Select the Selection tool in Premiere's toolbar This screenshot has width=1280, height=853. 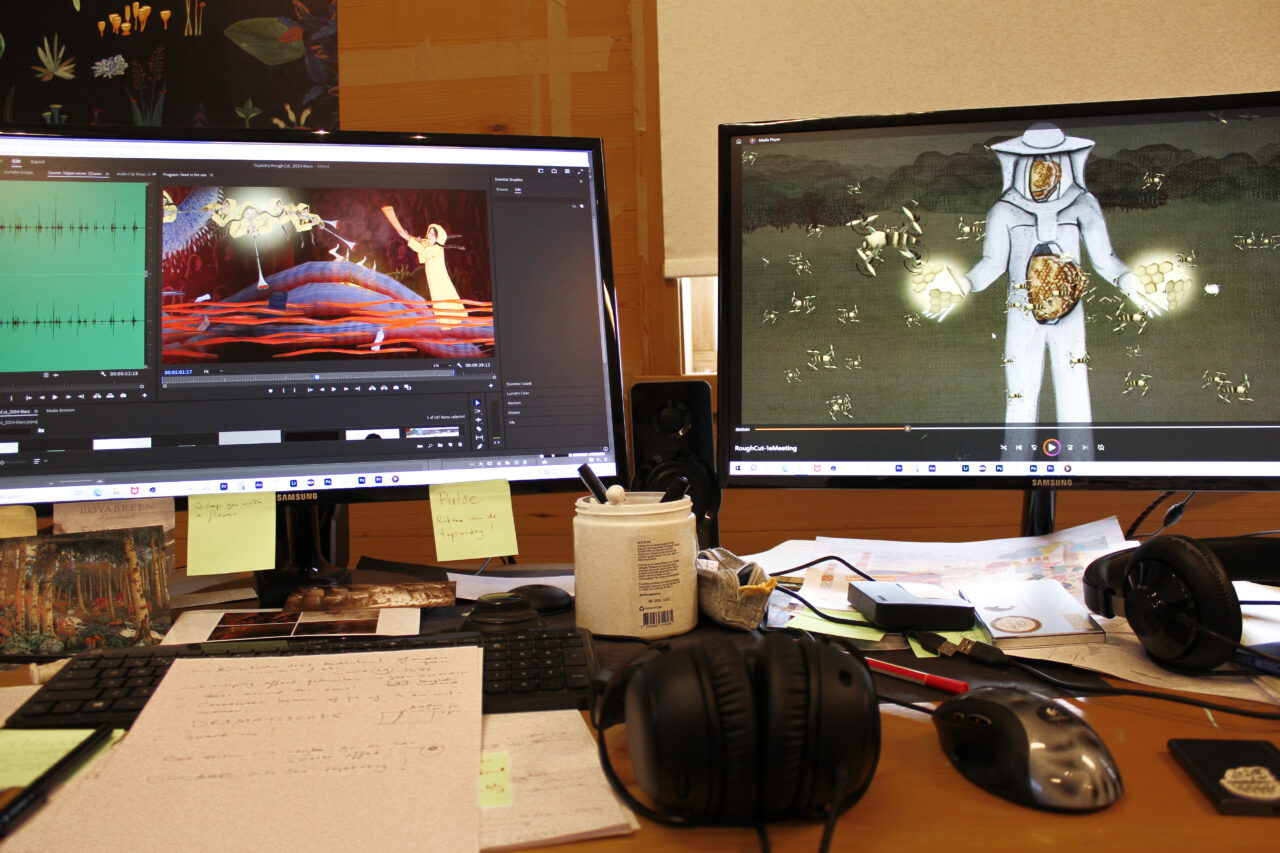click(477, 403)
